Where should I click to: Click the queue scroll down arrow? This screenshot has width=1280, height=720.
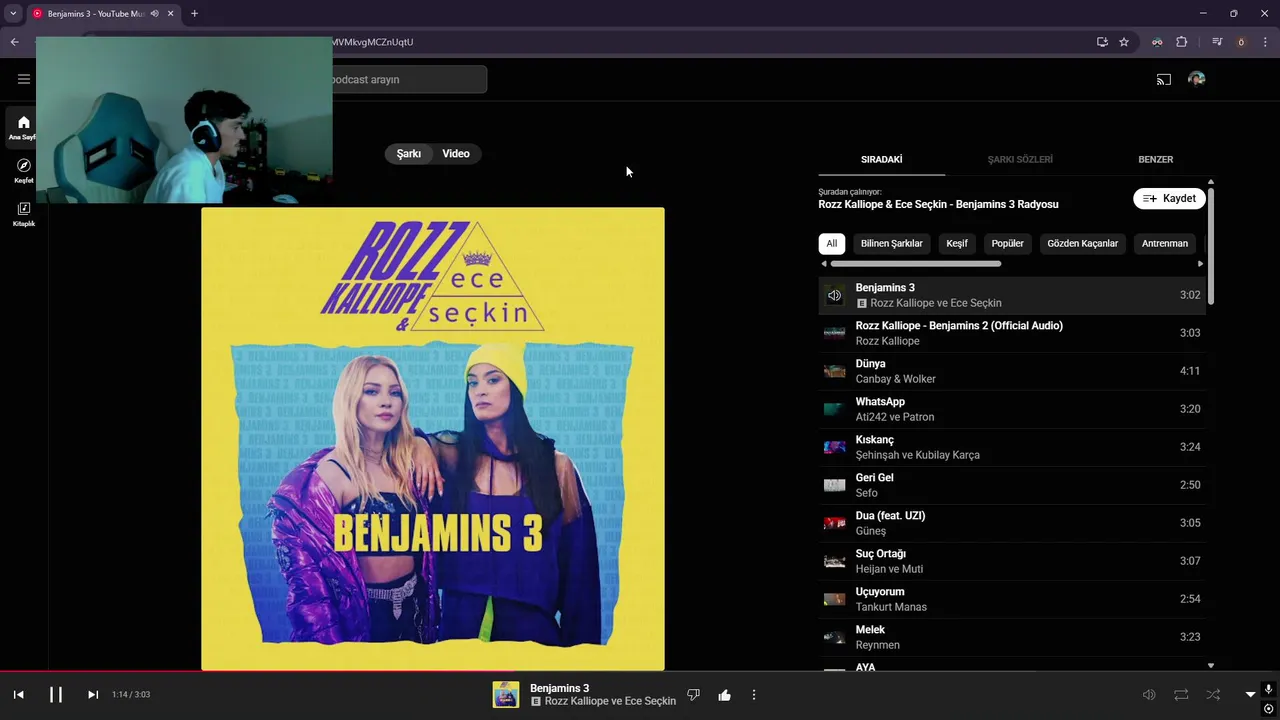click(x=1211, y=666)
